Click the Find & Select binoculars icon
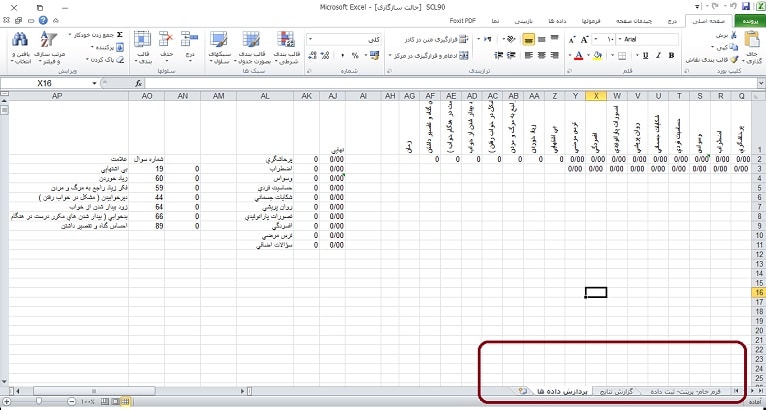This screenshot has height=410, width=766. tap(22, 40)
